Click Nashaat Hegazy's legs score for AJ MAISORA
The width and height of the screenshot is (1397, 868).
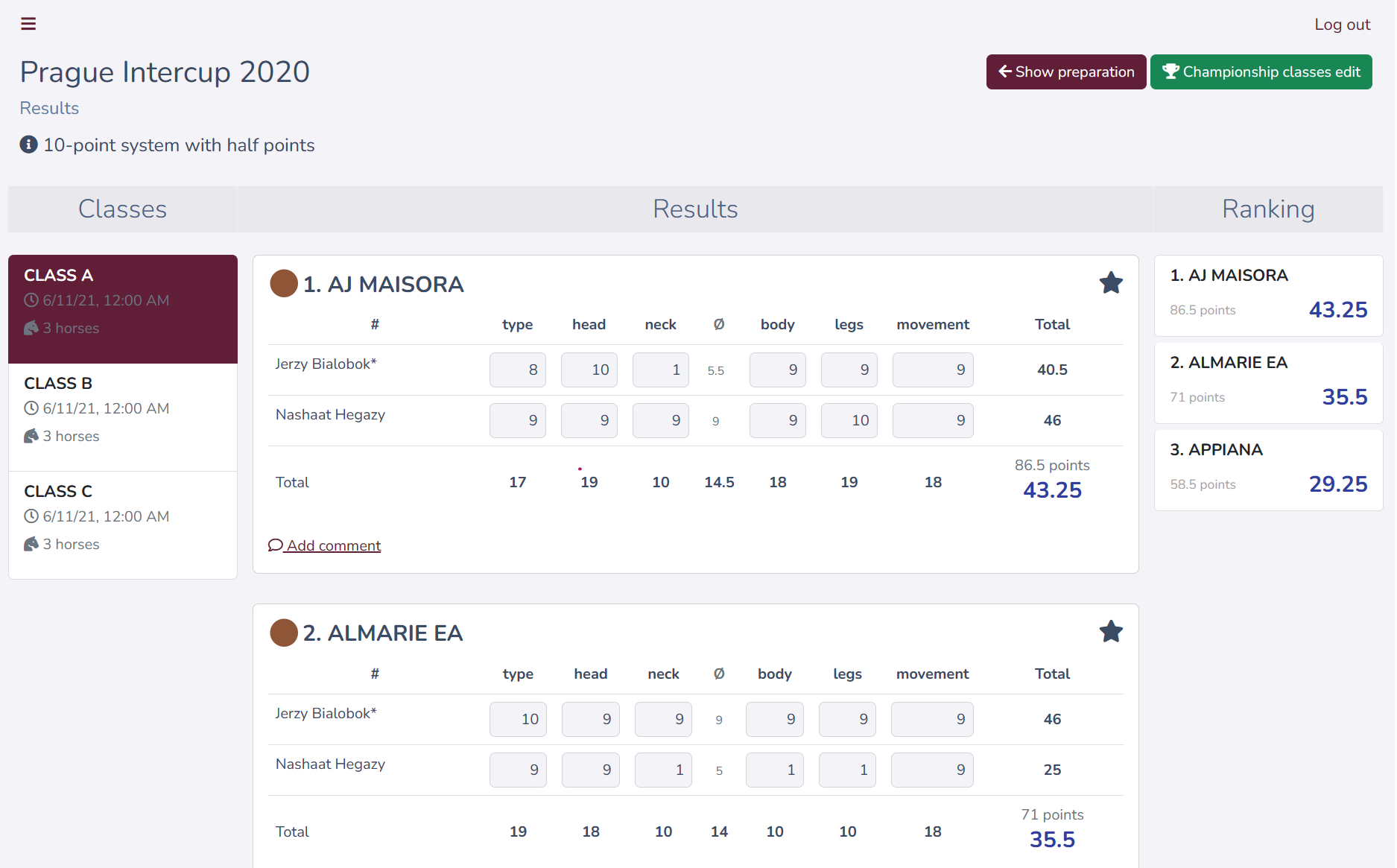coord(849,421)
